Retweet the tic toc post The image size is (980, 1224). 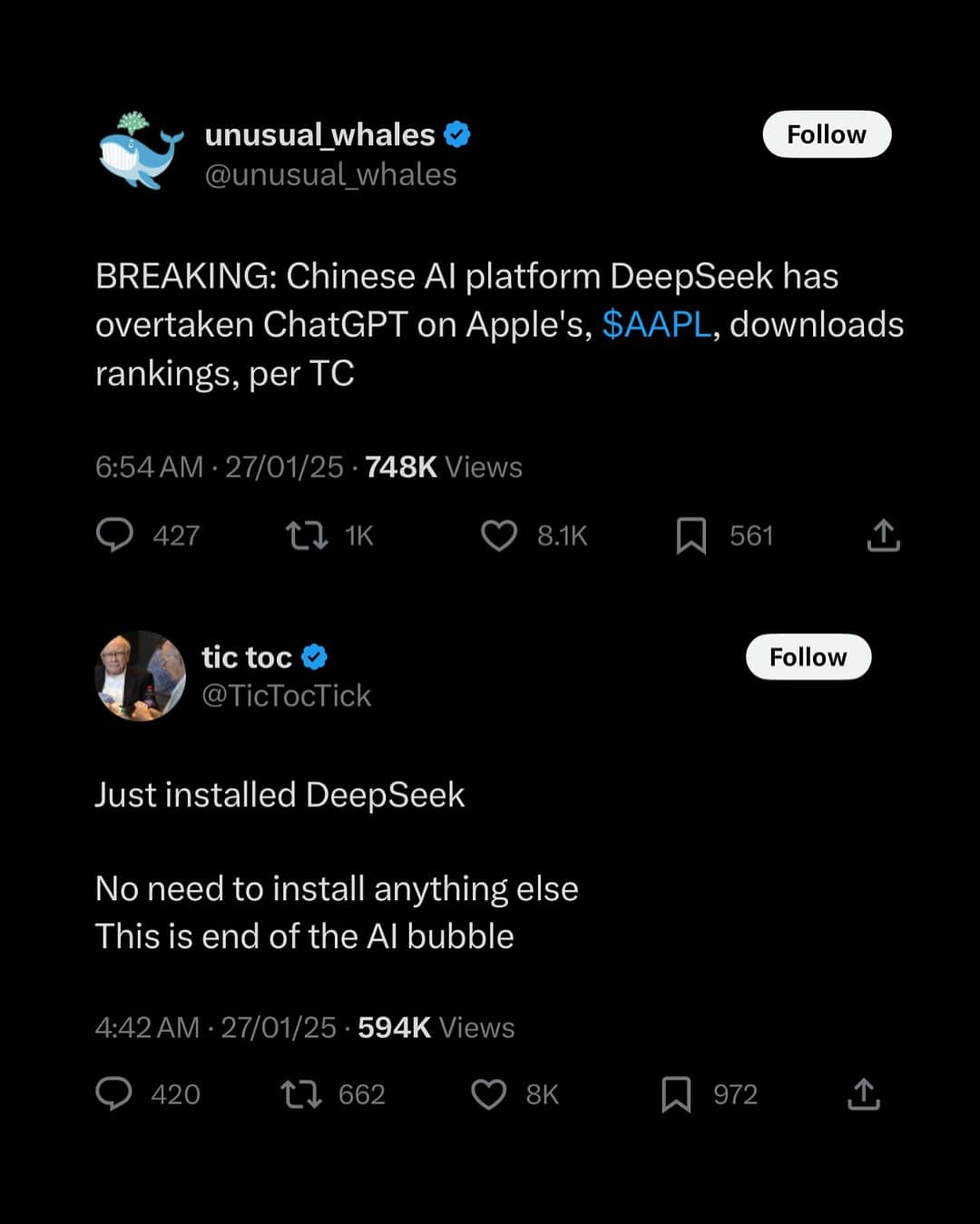(x=301, y=1094)
